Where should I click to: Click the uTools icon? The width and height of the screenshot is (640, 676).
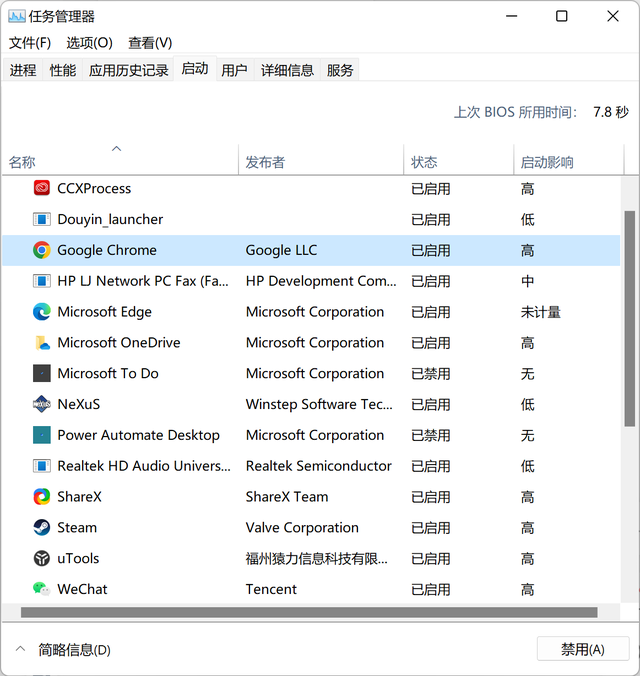(42, 558)
